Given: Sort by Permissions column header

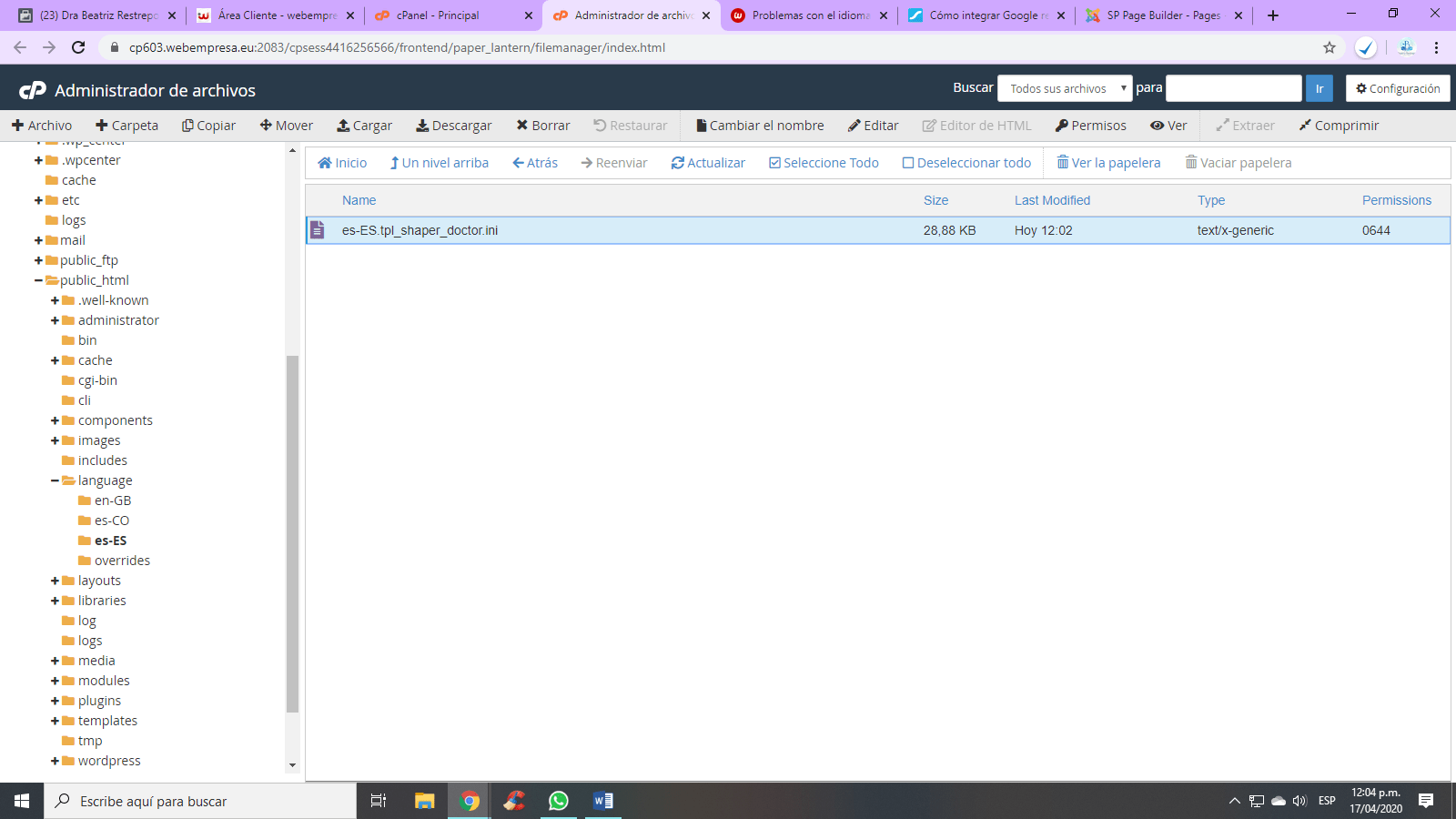Looking at the screenshot, I should click(x=1397, y=200).
